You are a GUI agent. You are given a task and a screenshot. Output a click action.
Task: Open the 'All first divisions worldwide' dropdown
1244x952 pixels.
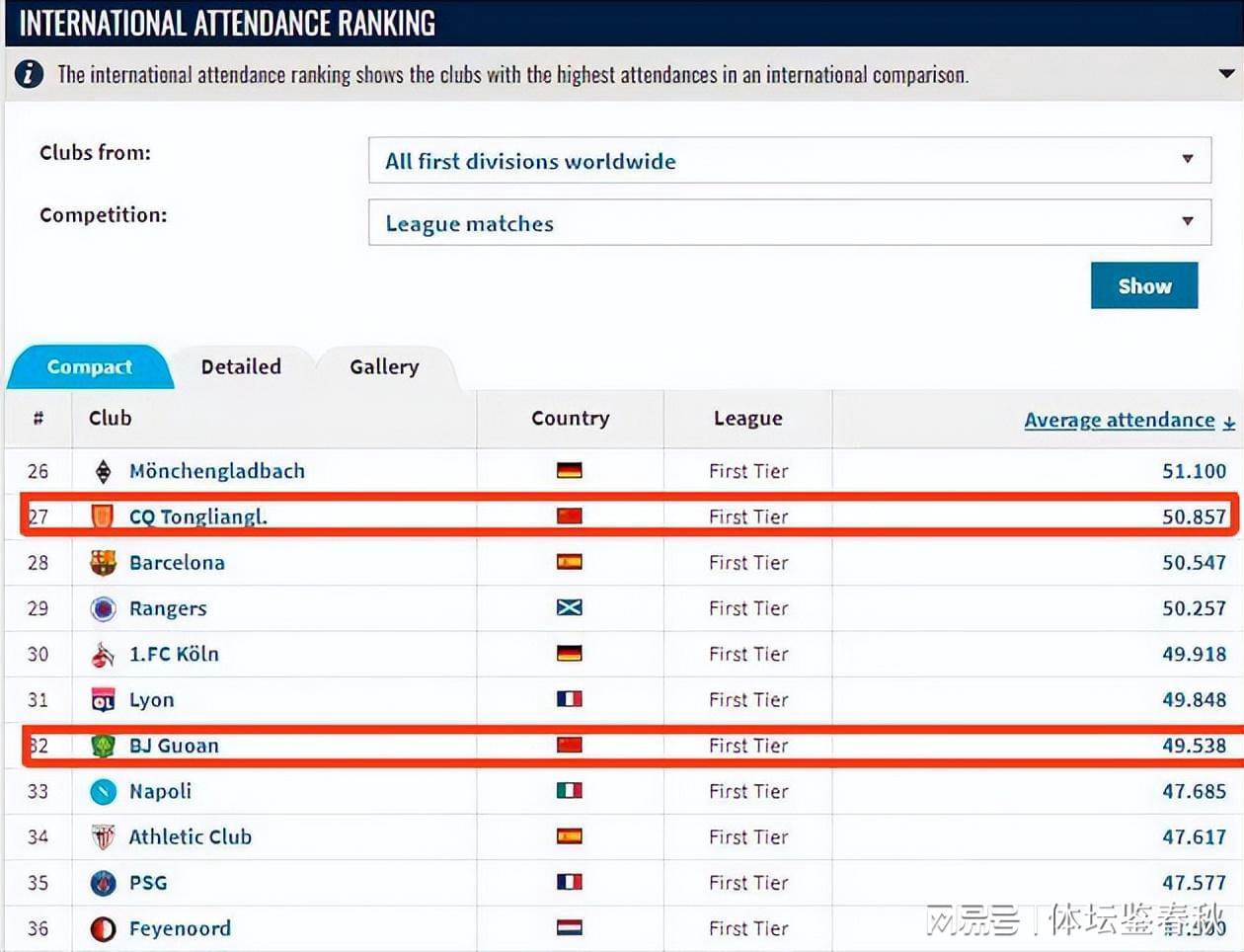pyautogui.click(x=790, y=160)
